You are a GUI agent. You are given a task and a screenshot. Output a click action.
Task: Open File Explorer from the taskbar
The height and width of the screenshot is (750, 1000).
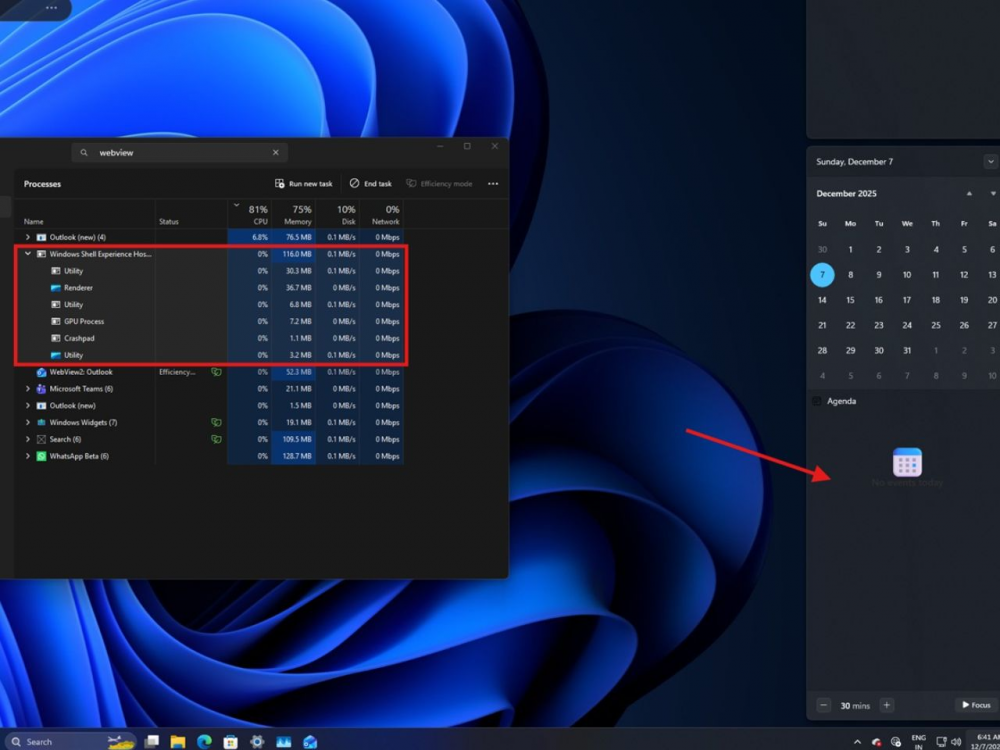coord(178,742)
